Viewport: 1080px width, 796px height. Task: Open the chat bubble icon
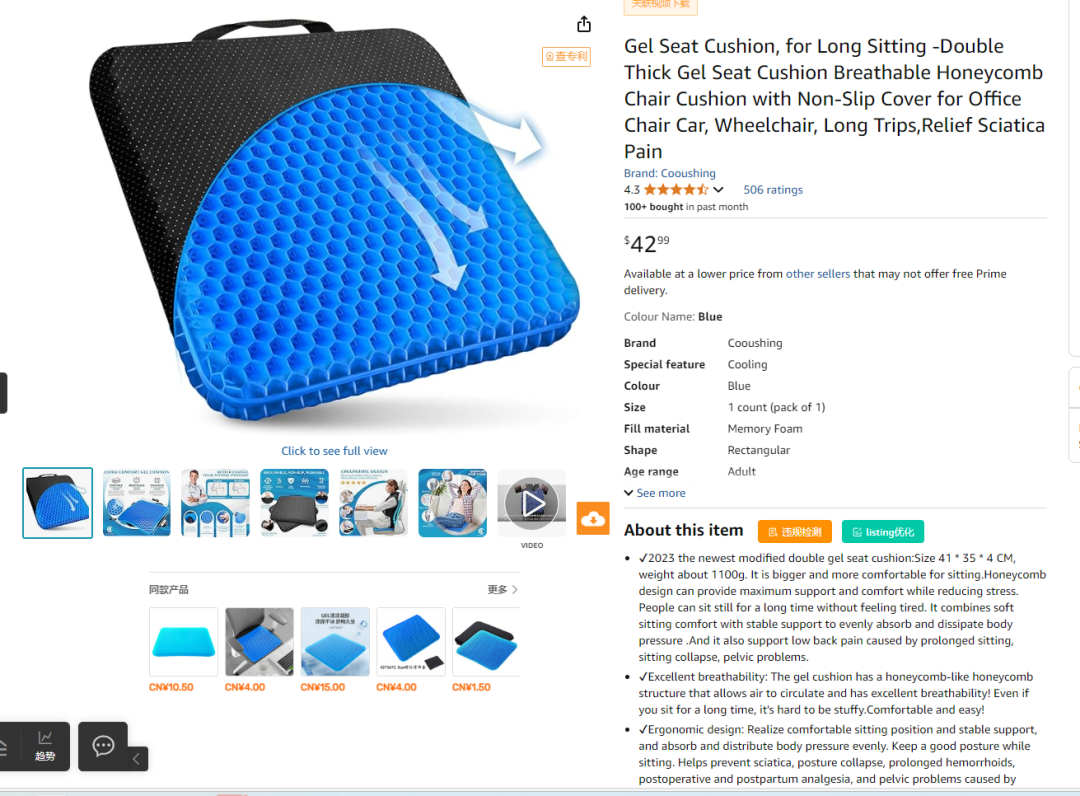pos(103,746)
